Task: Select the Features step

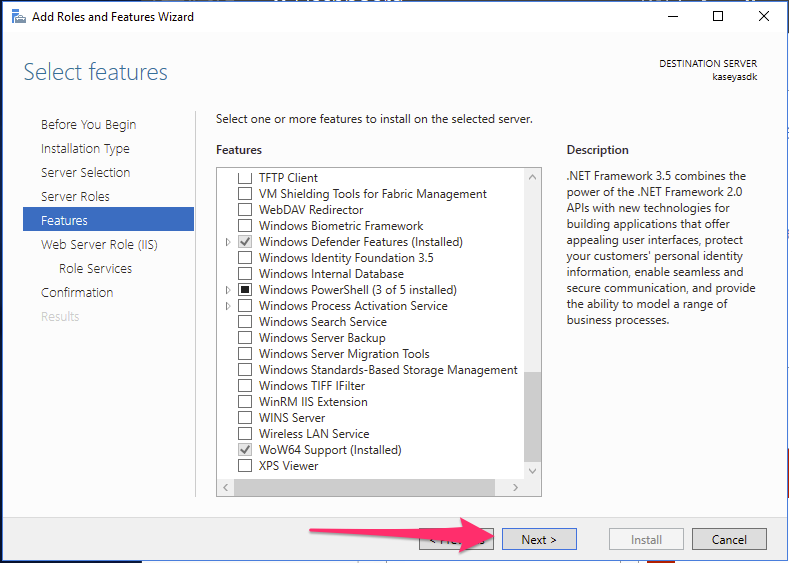Action: tap(108, 219)
